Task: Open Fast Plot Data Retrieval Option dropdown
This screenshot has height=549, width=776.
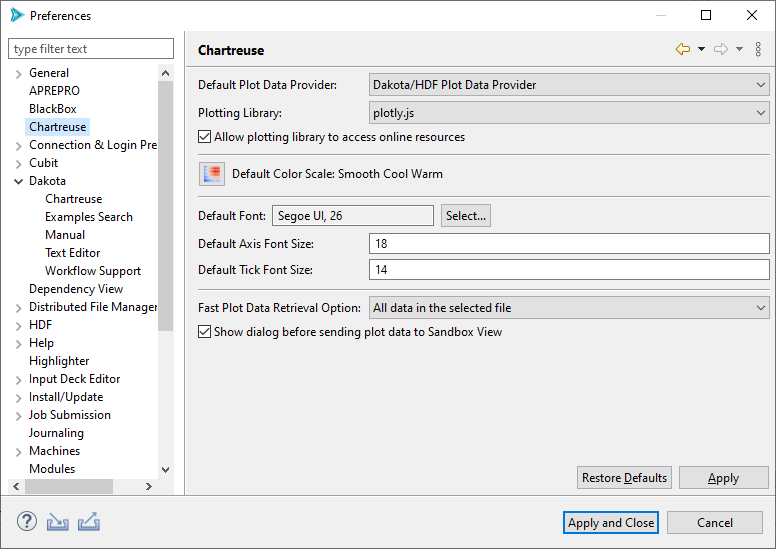Action: click(x=569, y=308)
